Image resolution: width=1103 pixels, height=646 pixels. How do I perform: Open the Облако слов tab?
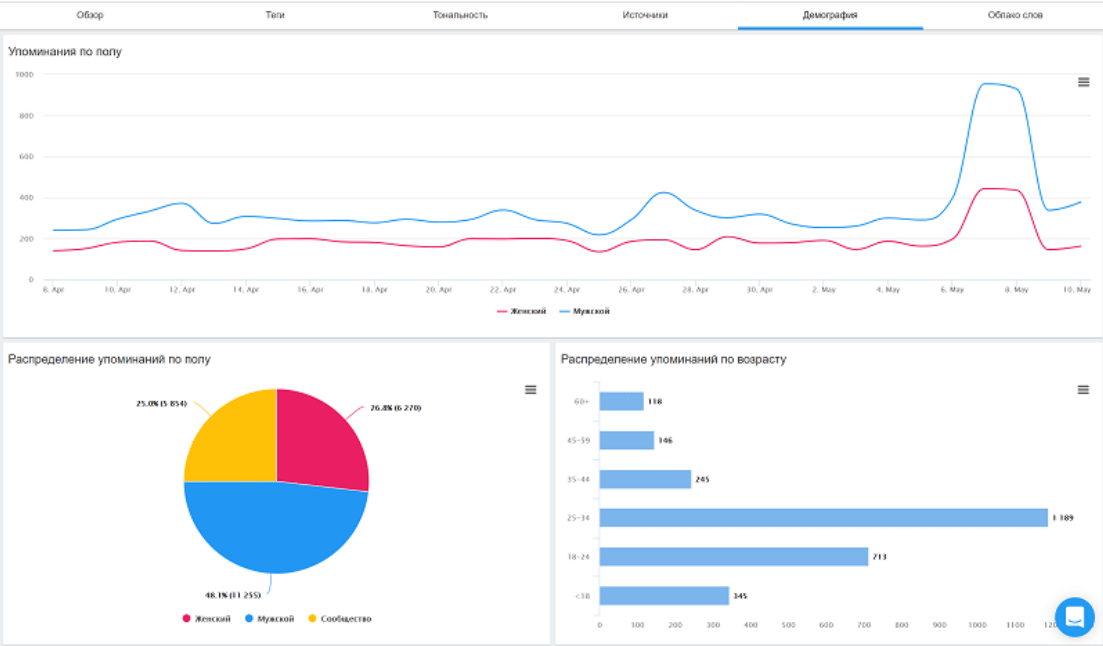(x=1015, y=15)
